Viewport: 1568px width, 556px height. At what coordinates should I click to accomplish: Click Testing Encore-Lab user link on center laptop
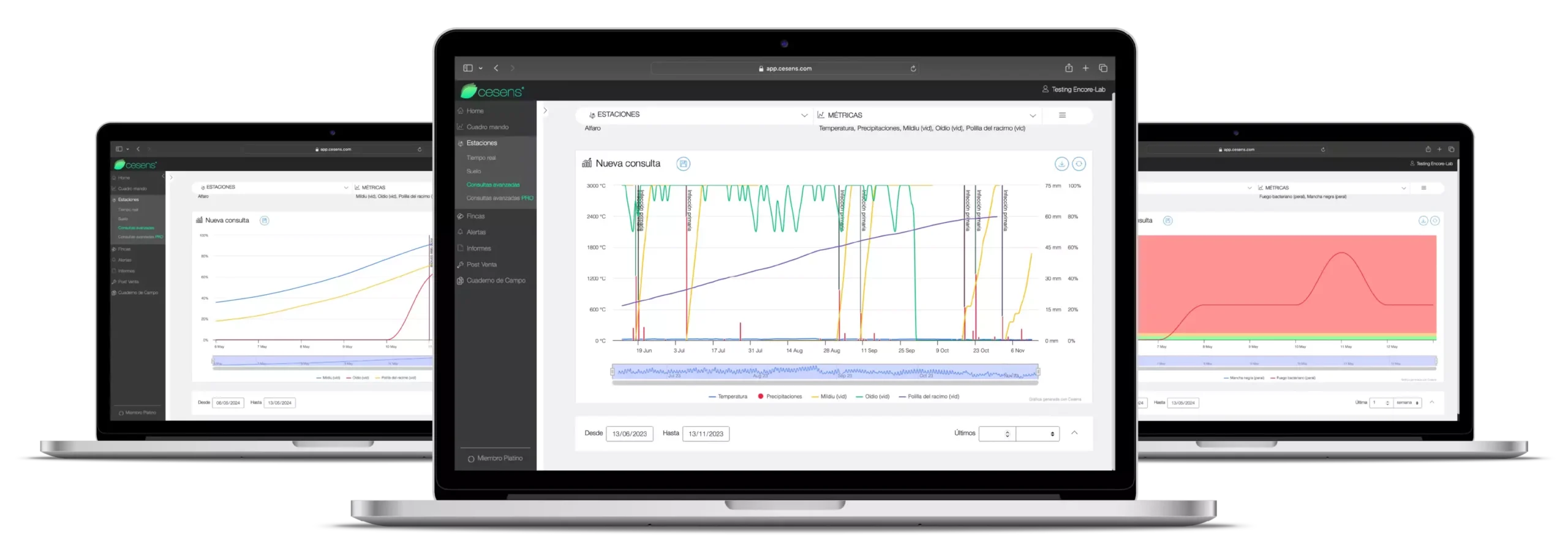coord(1077,89)
